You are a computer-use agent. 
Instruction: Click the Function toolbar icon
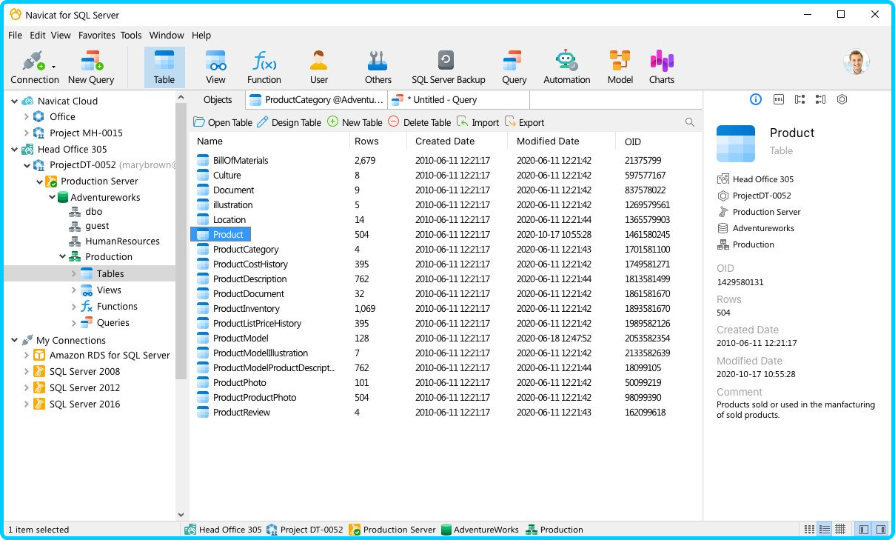click(x=264, y=66)
